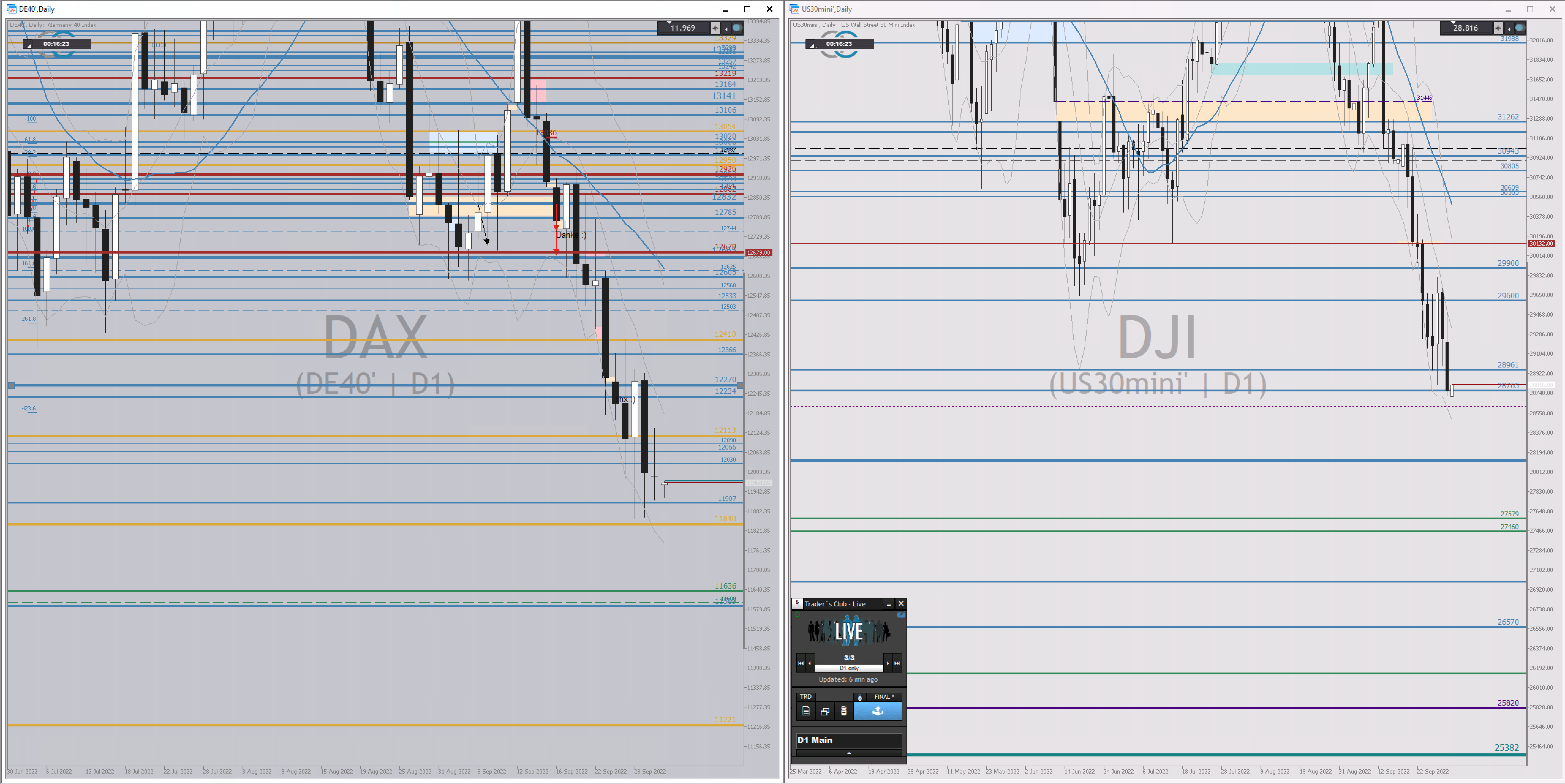Viewport: 1565px width, 784px height.
Task: Click the red 12679.00 price tag on the DE40 axis
Action: pyautogui.click(x=758, y=253)
